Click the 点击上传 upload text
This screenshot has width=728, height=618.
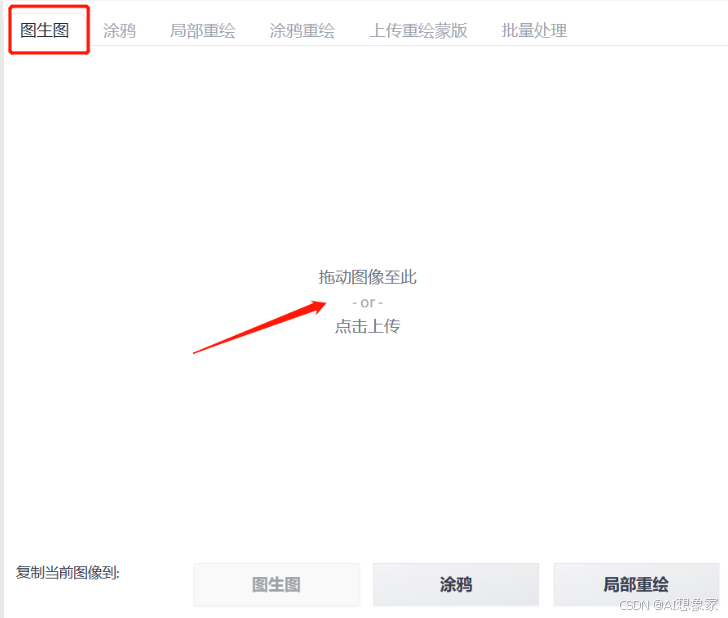point(367,326)
